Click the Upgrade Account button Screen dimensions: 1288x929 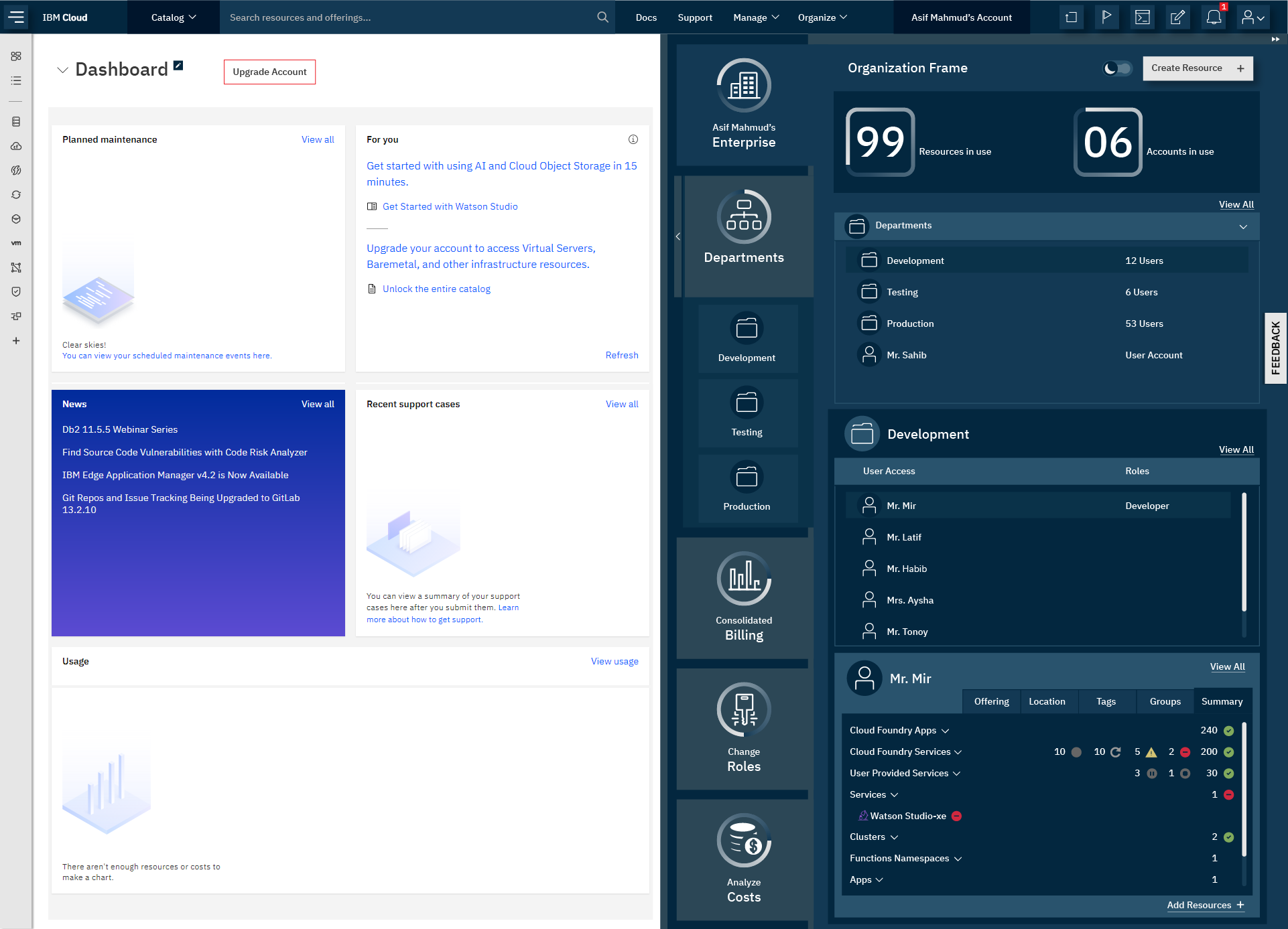tap(269, 72)
